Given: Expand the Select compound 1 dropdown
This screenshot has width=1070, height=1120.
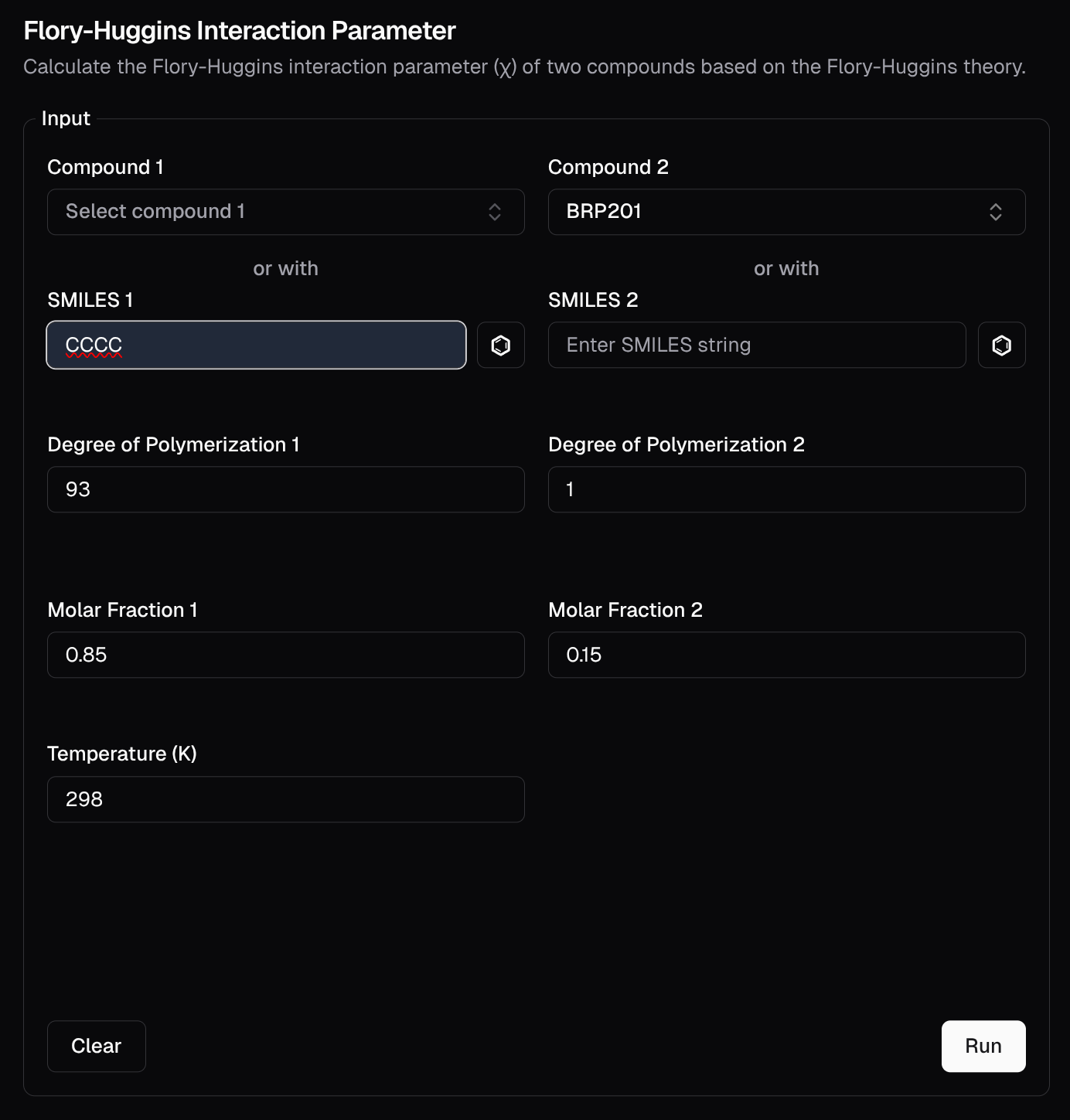Looking at the screenshot, I should click(x=285, y=212).
